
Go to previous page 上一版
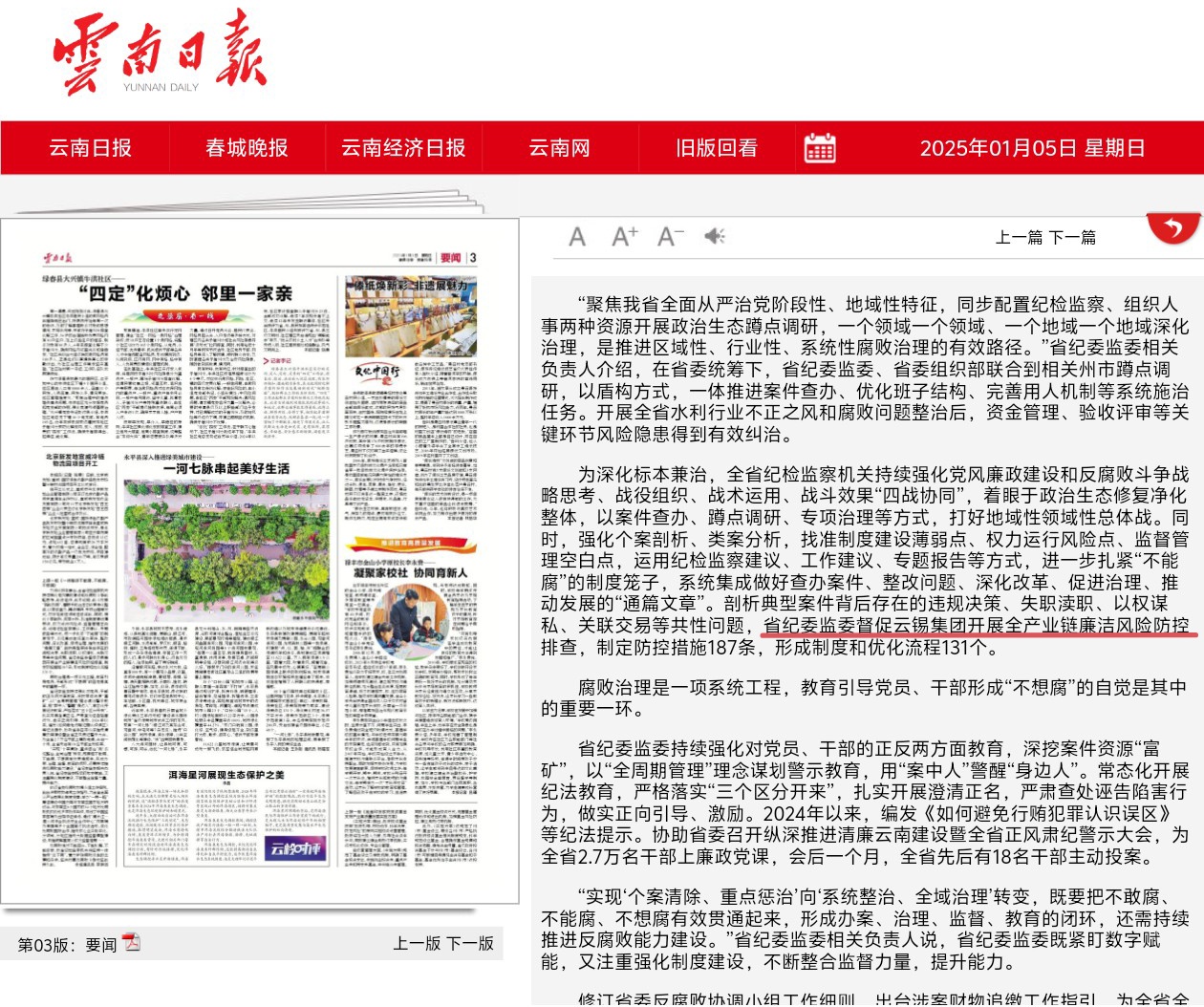pos(417,943)
